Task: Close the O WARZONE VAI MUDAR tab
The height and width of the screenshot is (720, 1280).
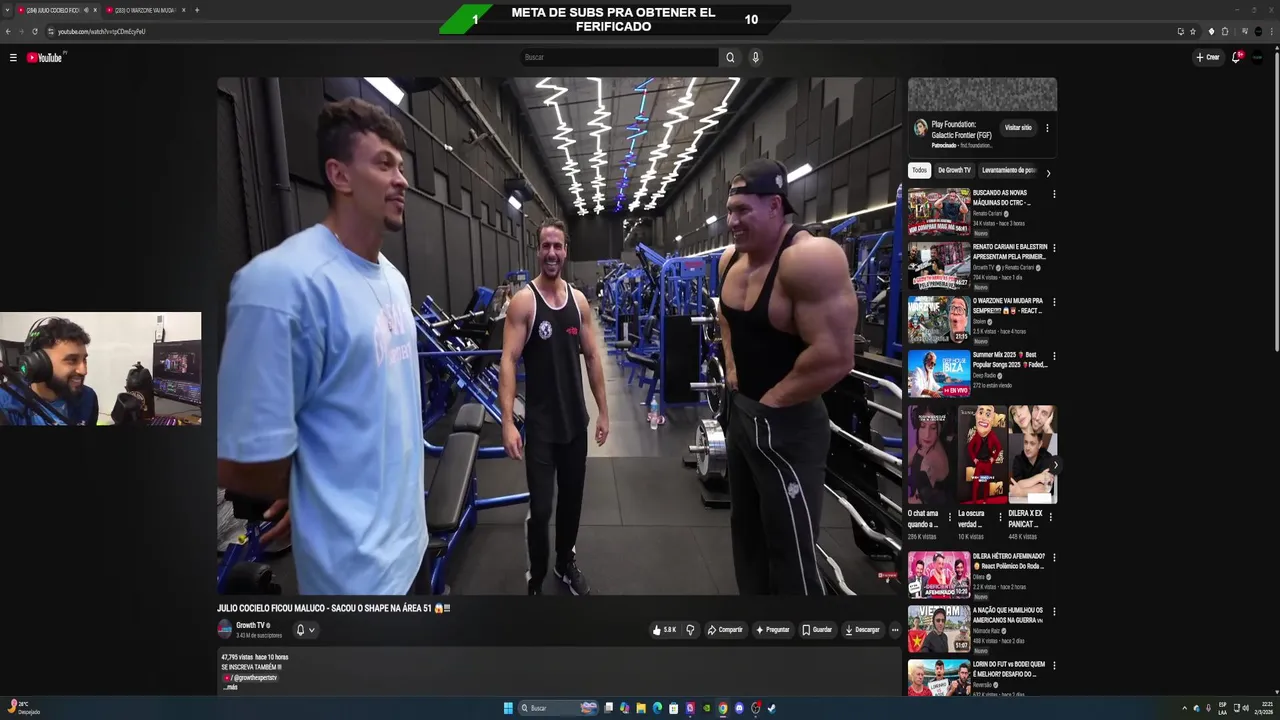Action: point(183,10)
